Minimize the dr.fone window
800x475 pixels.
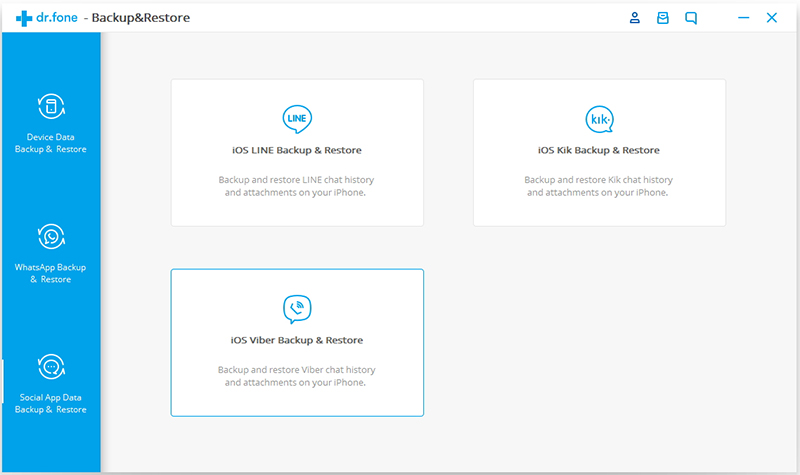click(x=743, y=18)
